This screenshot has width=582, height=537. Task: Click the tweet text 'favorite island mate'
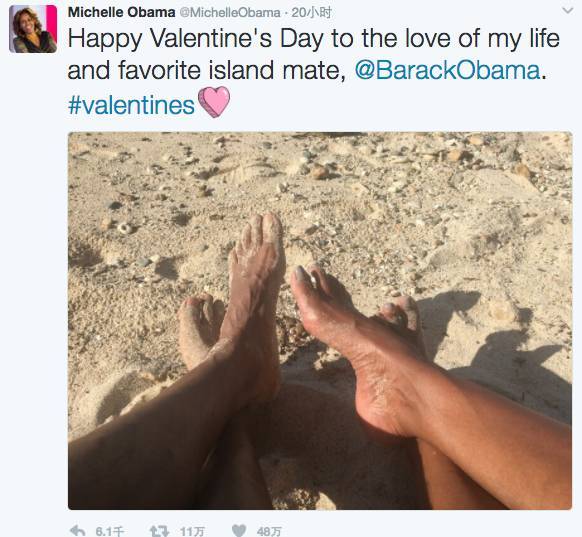(232, 70)
